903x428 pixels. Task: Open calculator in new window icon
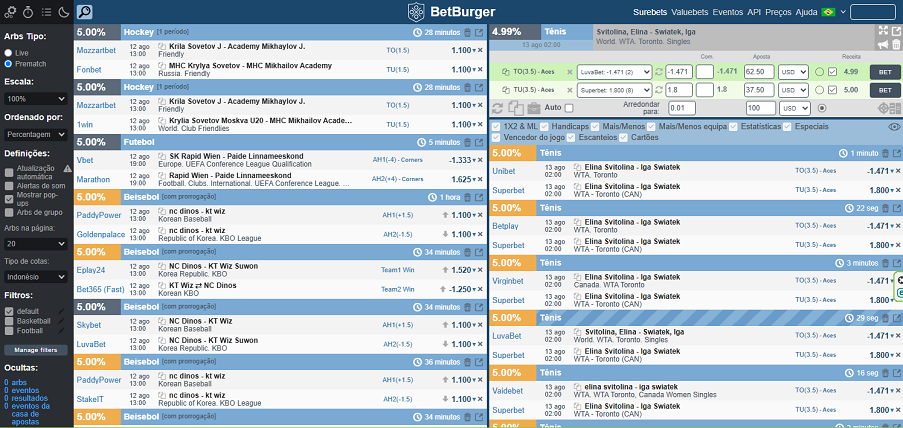[896, 31]
